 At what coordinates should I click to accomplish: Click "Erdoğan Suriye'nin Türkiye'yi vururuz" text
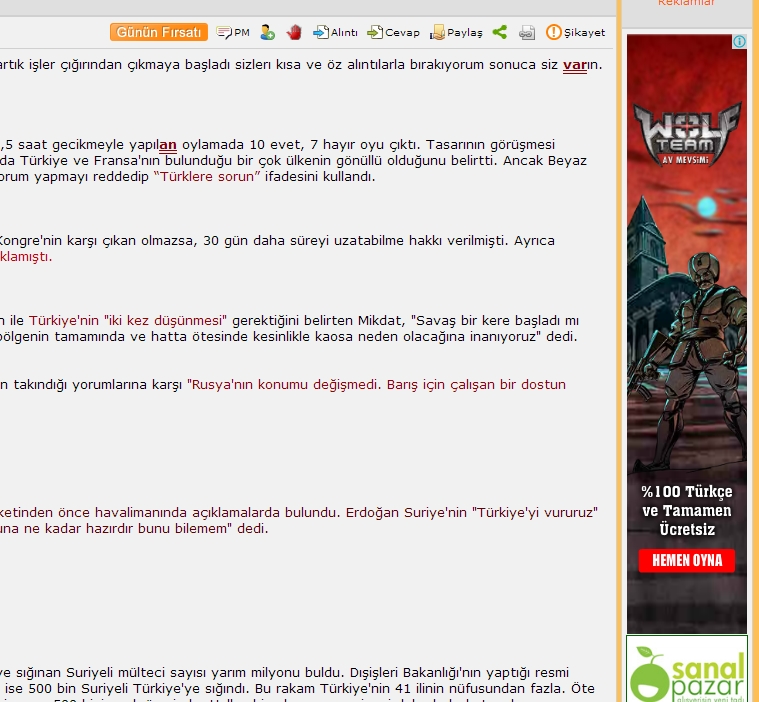point(472,512)
